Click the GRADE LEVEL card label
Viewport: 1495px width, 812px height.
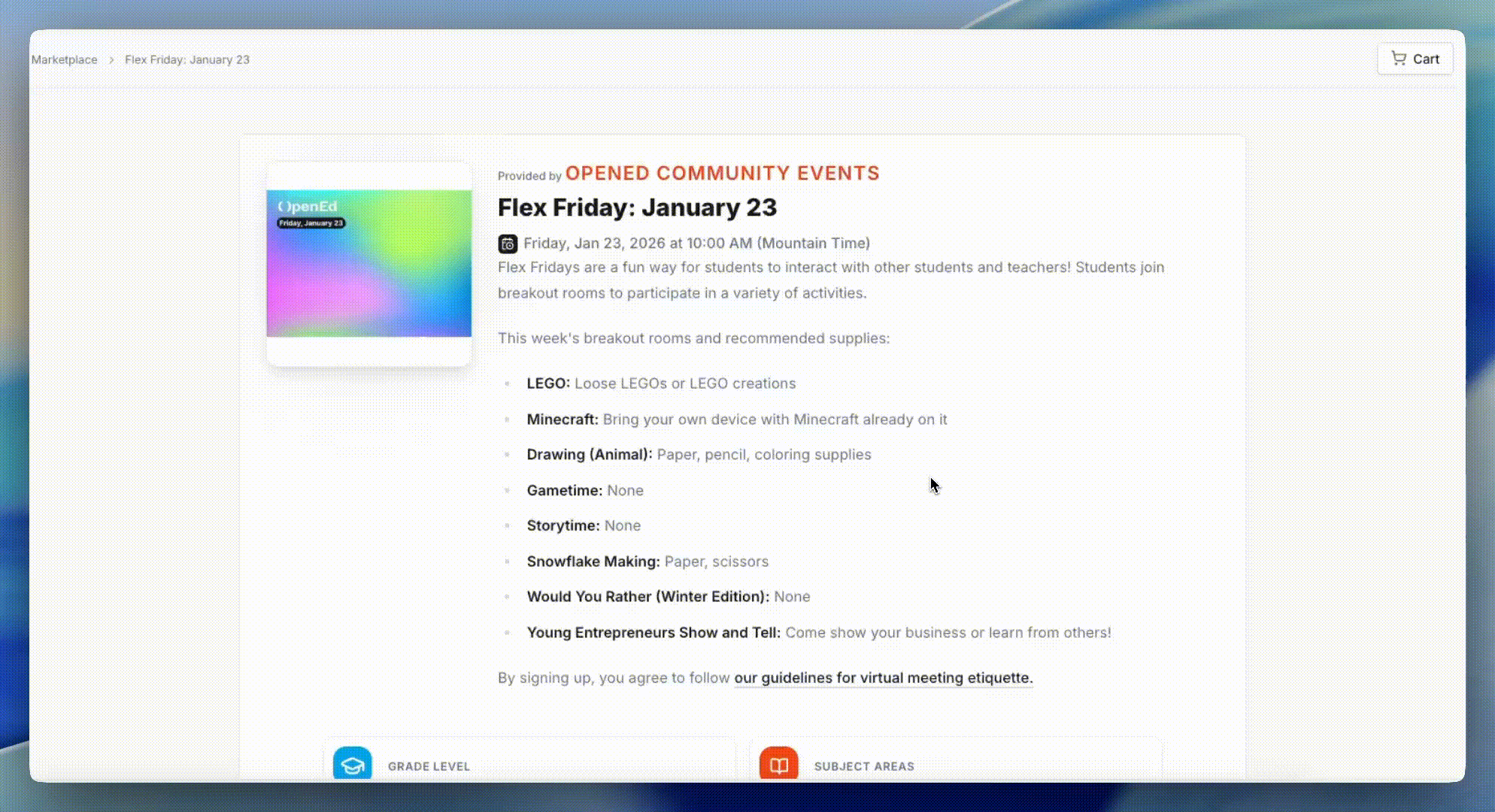pos(429,766)
